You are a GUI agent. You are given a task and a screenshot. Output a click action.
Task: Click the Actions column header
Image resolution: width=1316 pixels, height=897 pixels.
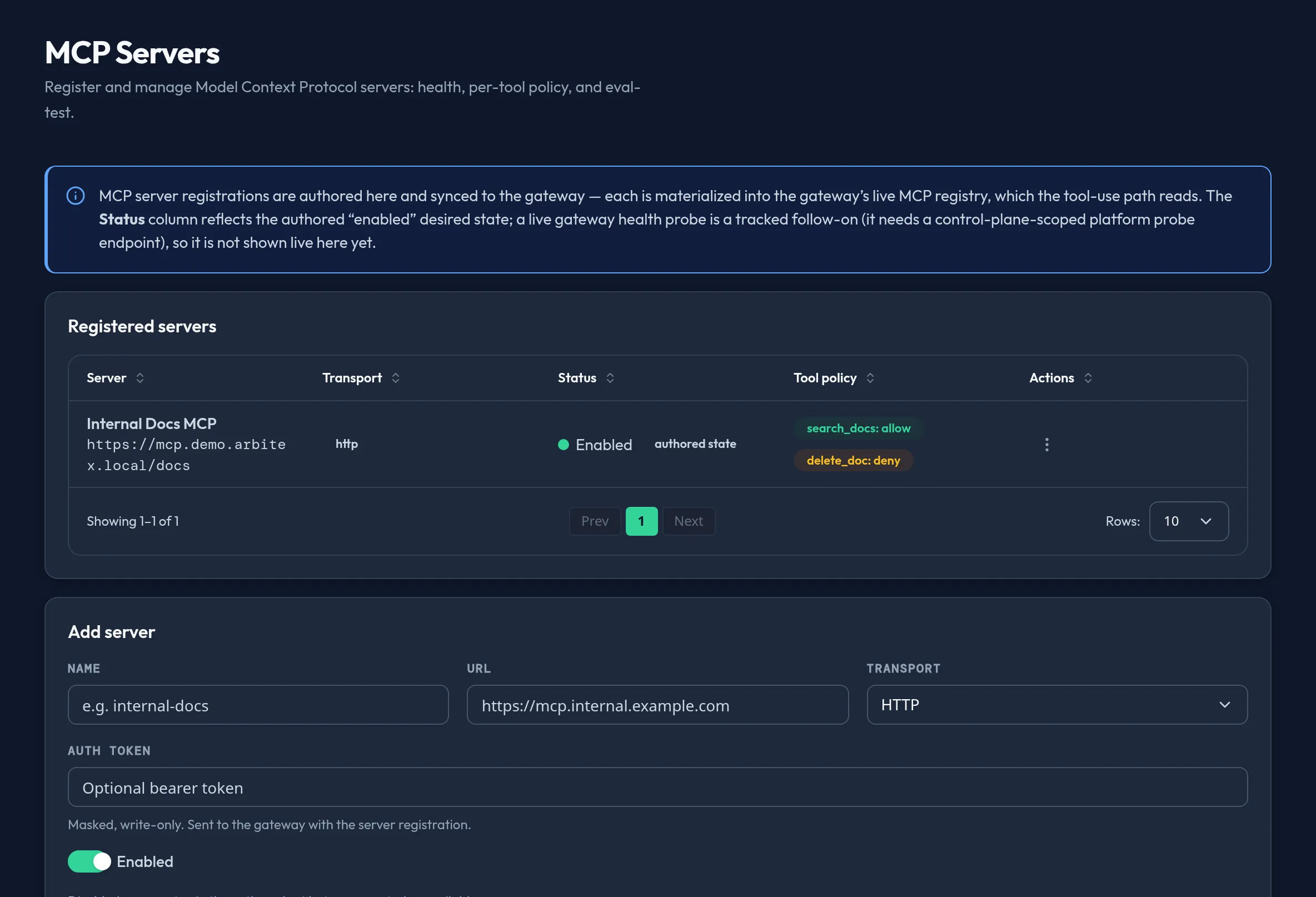coord(1051,378)
